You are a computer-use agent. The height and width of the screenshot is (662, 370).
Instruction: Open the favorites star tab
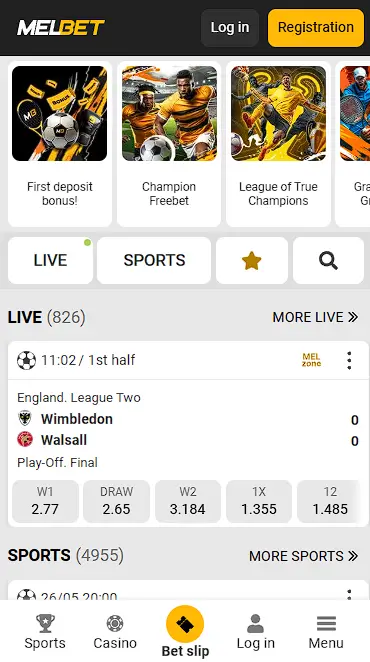(252, 260)
